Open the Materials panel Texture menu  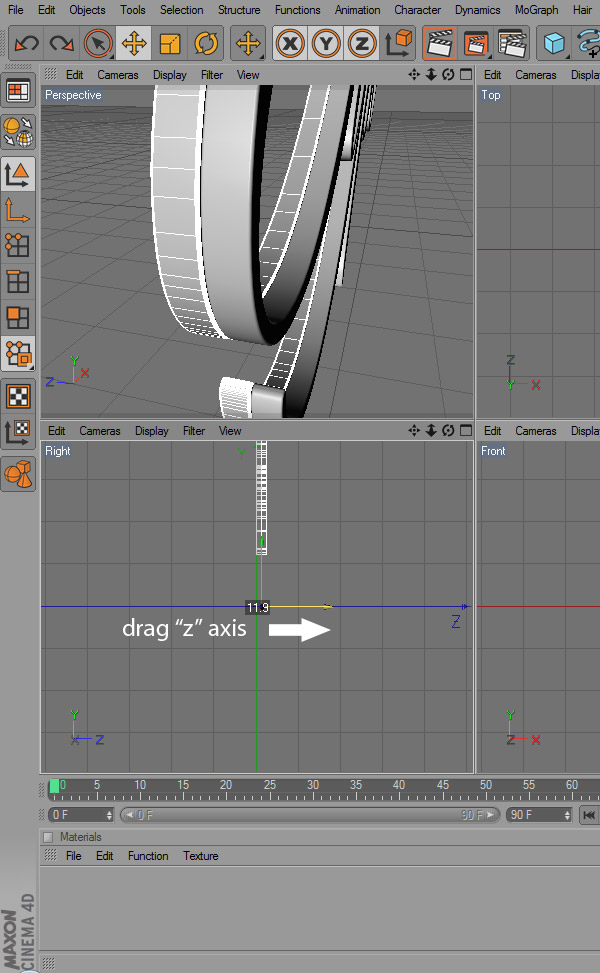(201, 856)
